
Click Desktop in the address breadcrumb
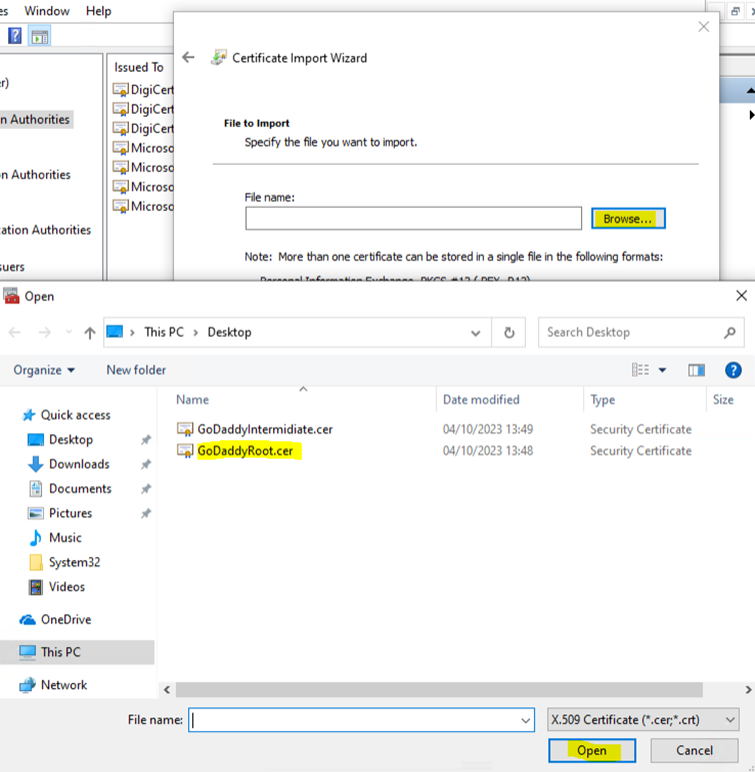[x=229, y=332]
